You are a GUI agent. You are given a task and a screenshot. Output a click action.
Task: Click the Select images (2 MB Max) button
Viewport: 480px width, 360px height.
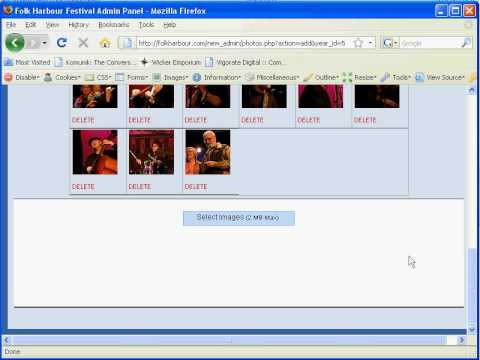tap(239, 218)
